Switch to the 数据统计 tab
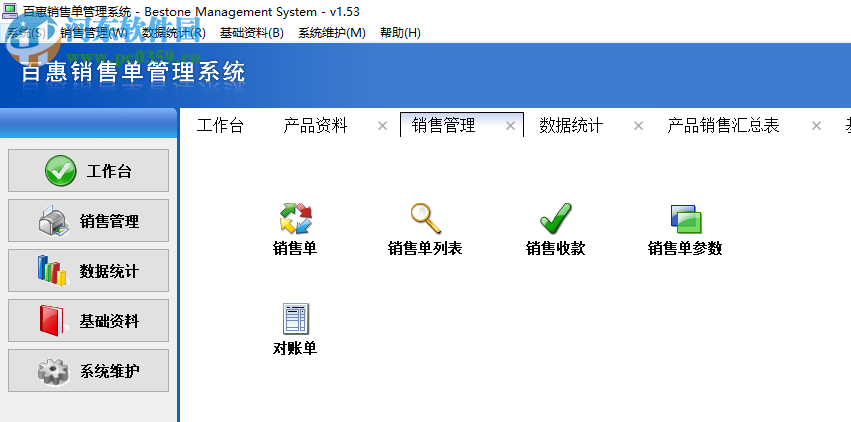This screenshot has height=422, width=851. 571,125
